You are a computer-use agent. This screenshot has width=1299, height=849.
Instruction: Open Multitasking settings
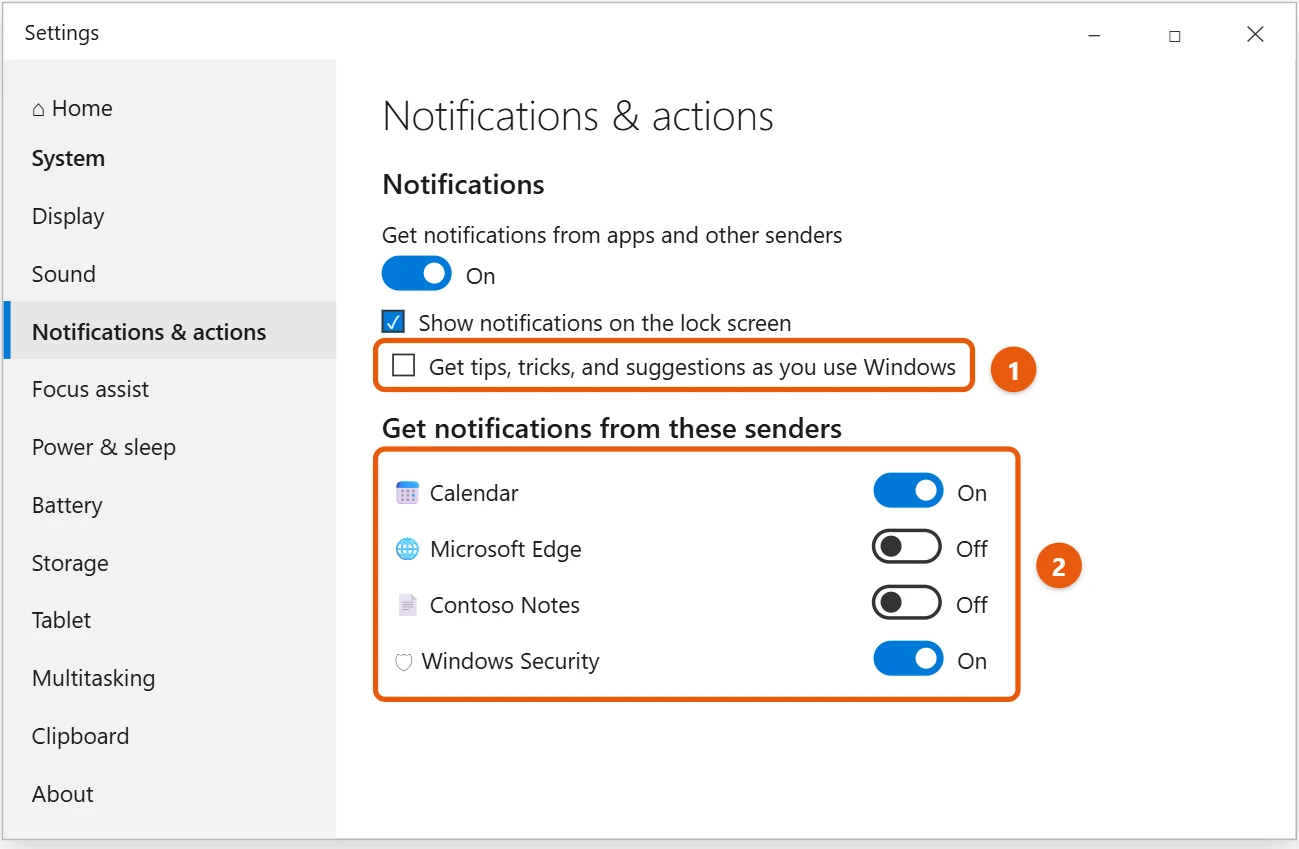94,678
